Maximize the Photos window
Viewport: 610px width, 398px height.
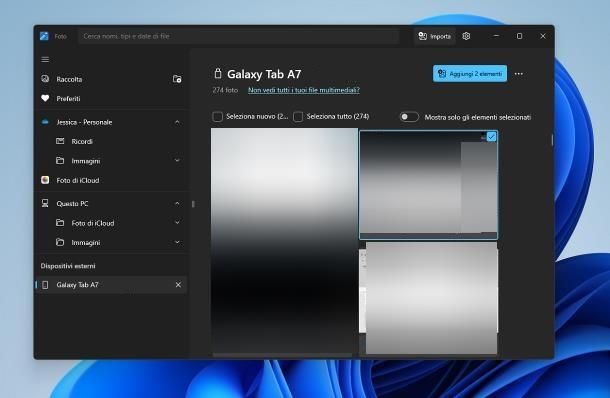[519, 36]
